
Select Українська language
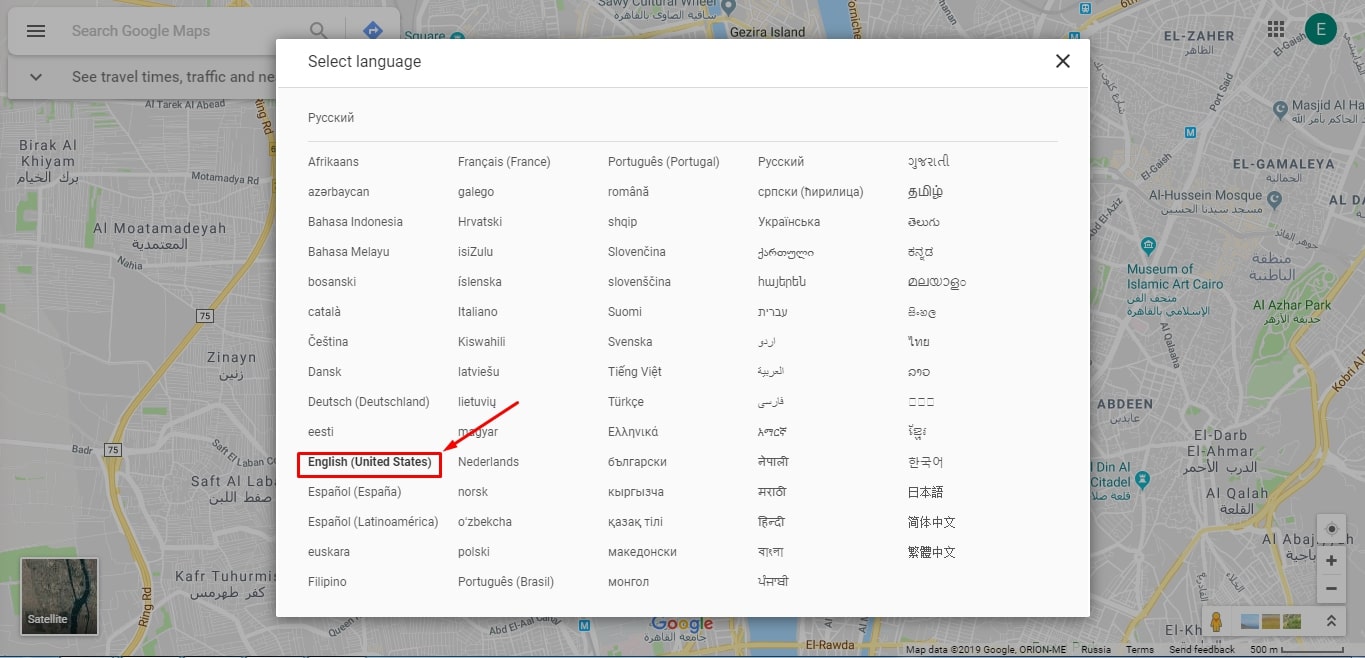(789, 222)
